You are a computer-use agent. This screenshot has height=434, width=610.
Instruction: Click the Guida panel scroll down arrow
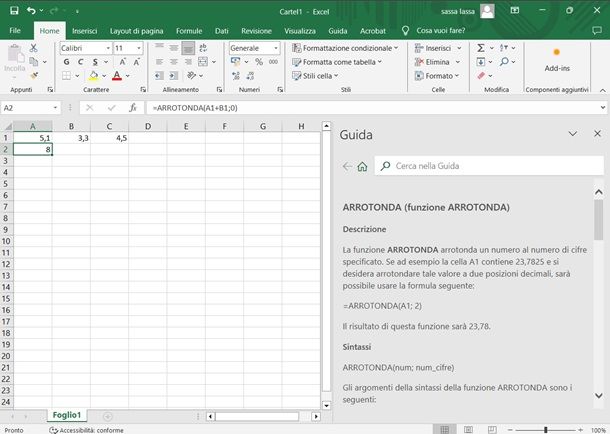pos(598,396)
